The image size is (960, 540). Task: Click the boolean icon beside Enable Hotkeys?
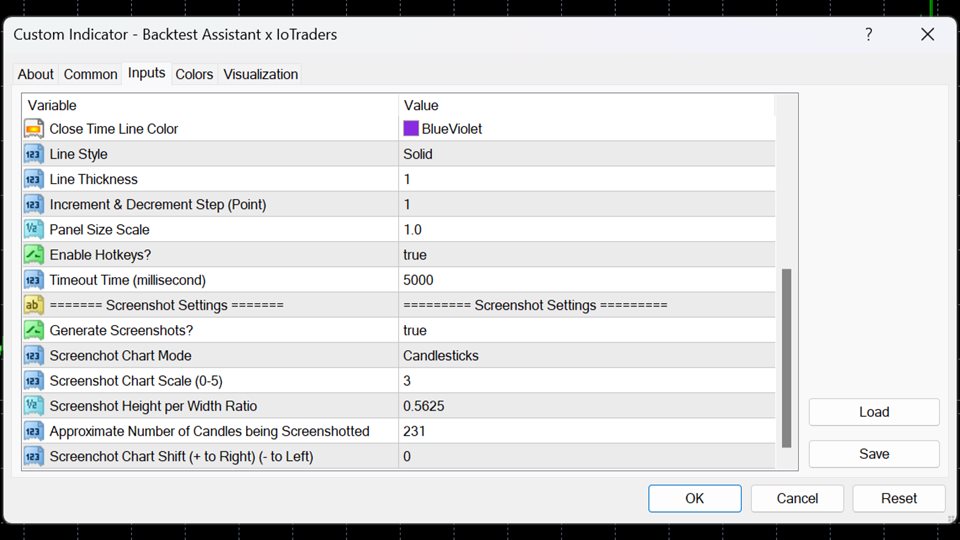pyautogui.click(x=34, y=255)
